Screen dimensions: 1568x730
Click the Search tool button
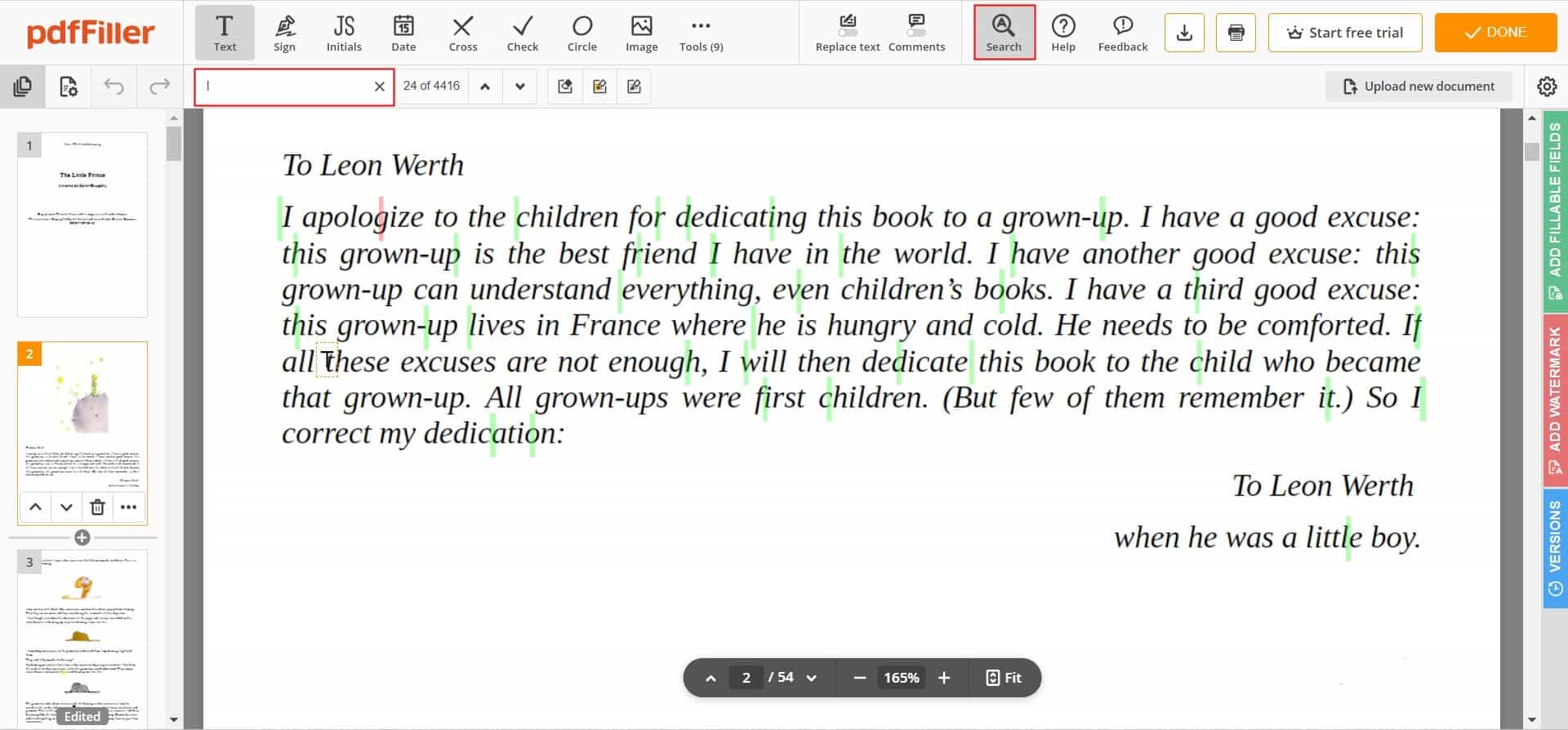click(1004, 33)
